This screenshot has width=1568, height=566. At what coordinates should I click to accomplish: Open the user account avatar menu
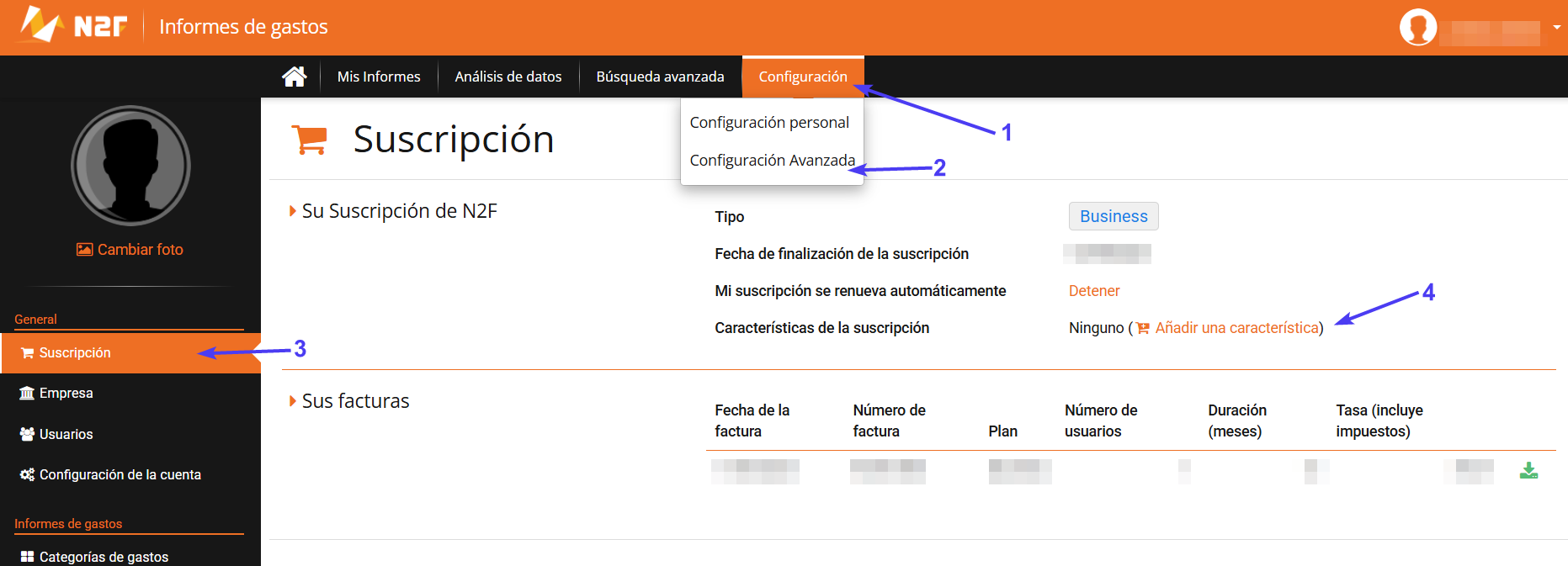pos(1418,27)
